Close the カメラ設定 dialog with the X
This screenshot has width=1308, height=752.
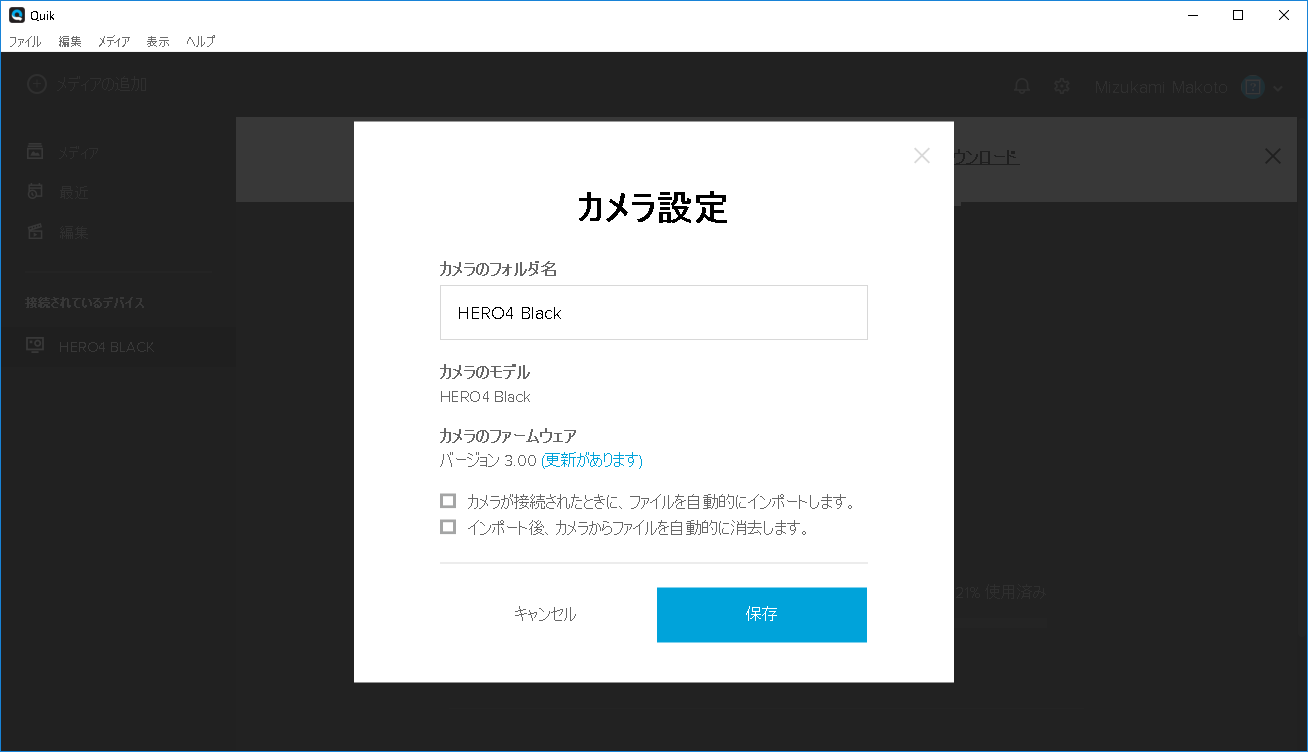pyautogui.click(x=922, y=156)
